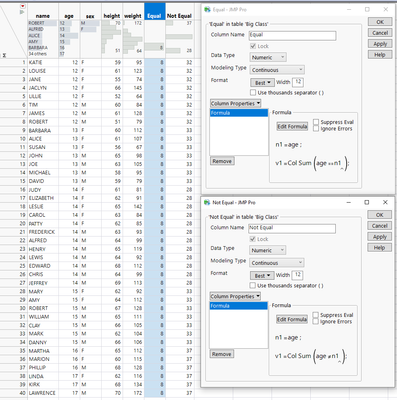Click Remove in the Equal dialog
This screenshot has height=400, width=397.
pos(222,161)
